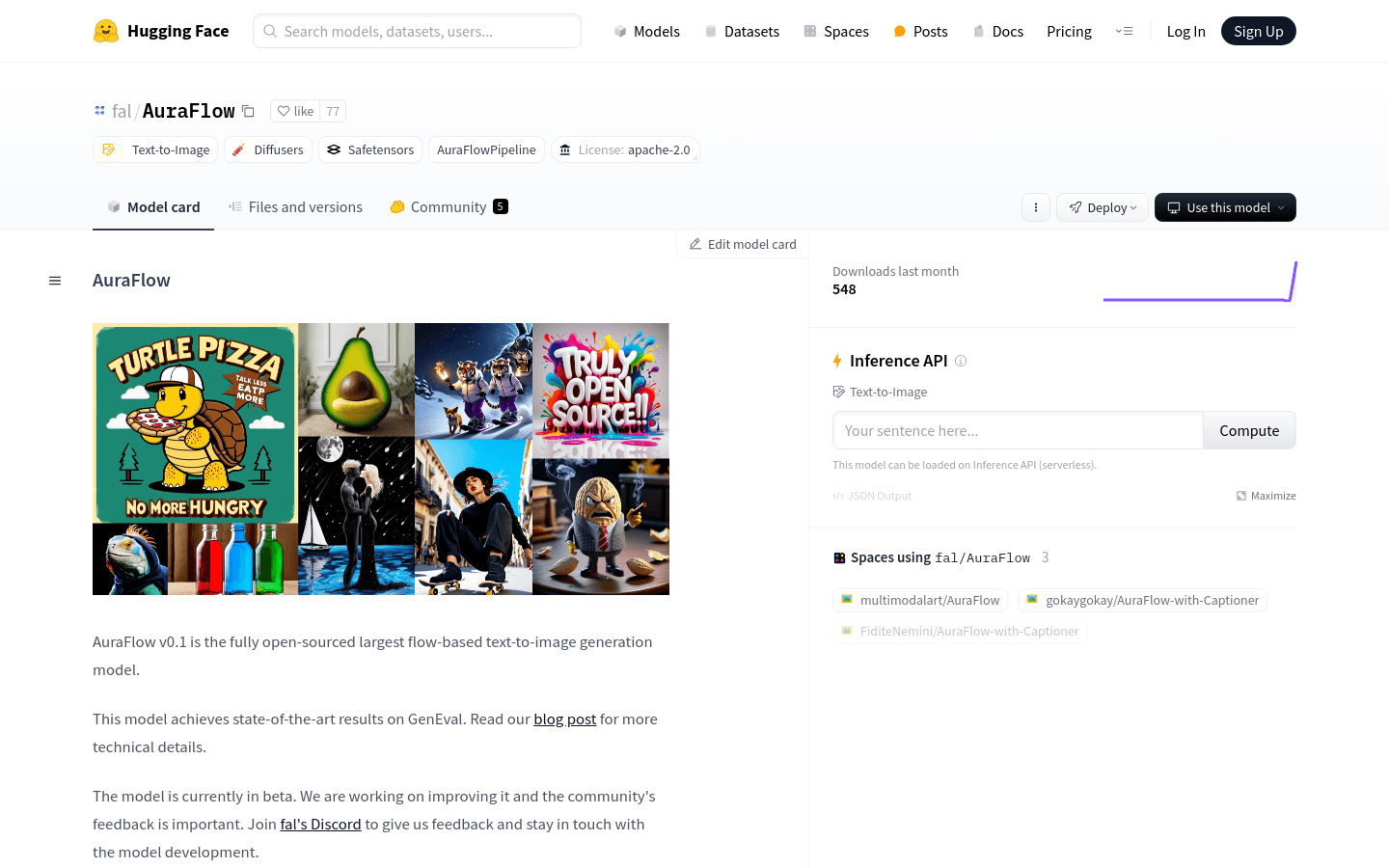1389x868 pixels.
Task: Open Posts in navbar
Action: pos(920,31)
